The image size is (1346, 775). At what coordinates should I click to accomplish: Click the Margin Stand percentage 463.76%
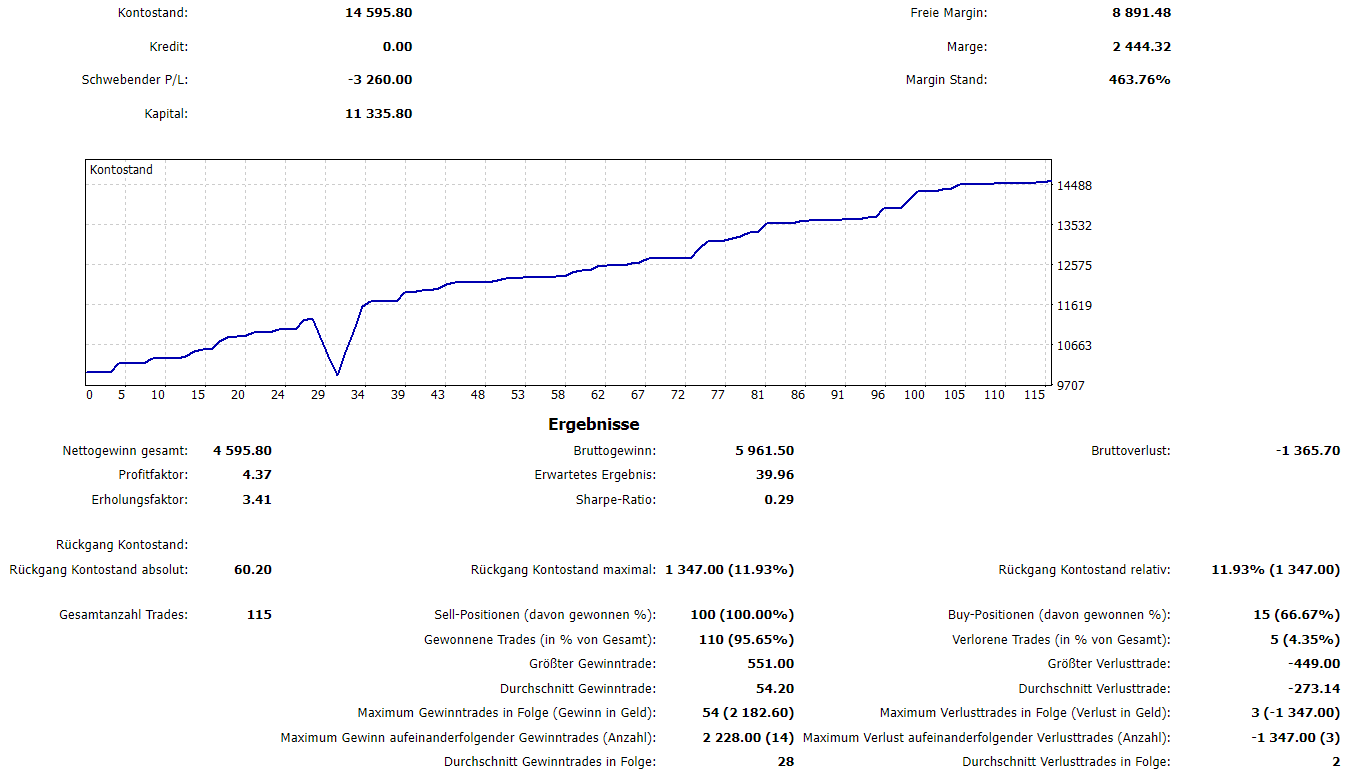coord(1139,80)
